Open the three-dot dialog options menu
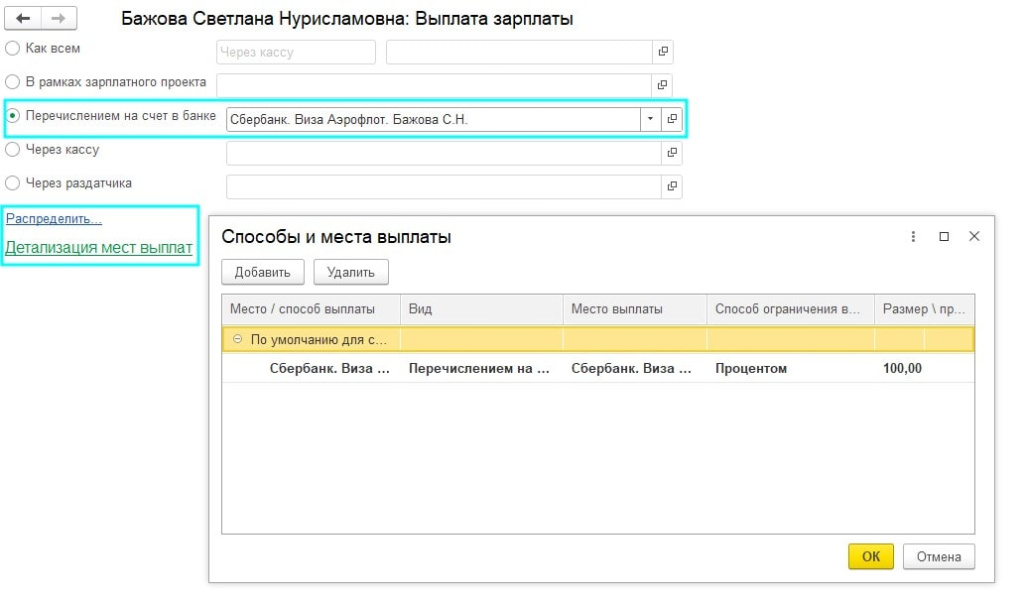The height and width of the screenshot is (602, 1024). click(x=913, y=237)
